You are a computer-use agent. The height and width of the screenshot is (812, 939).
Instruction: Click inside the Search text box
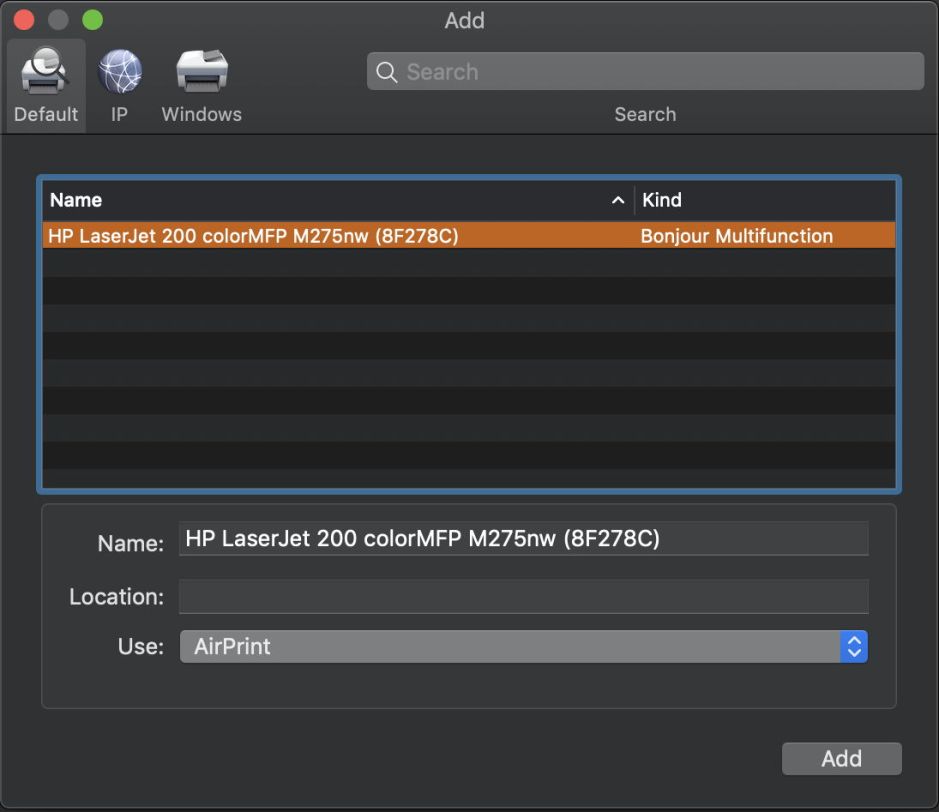coord(660,72)
